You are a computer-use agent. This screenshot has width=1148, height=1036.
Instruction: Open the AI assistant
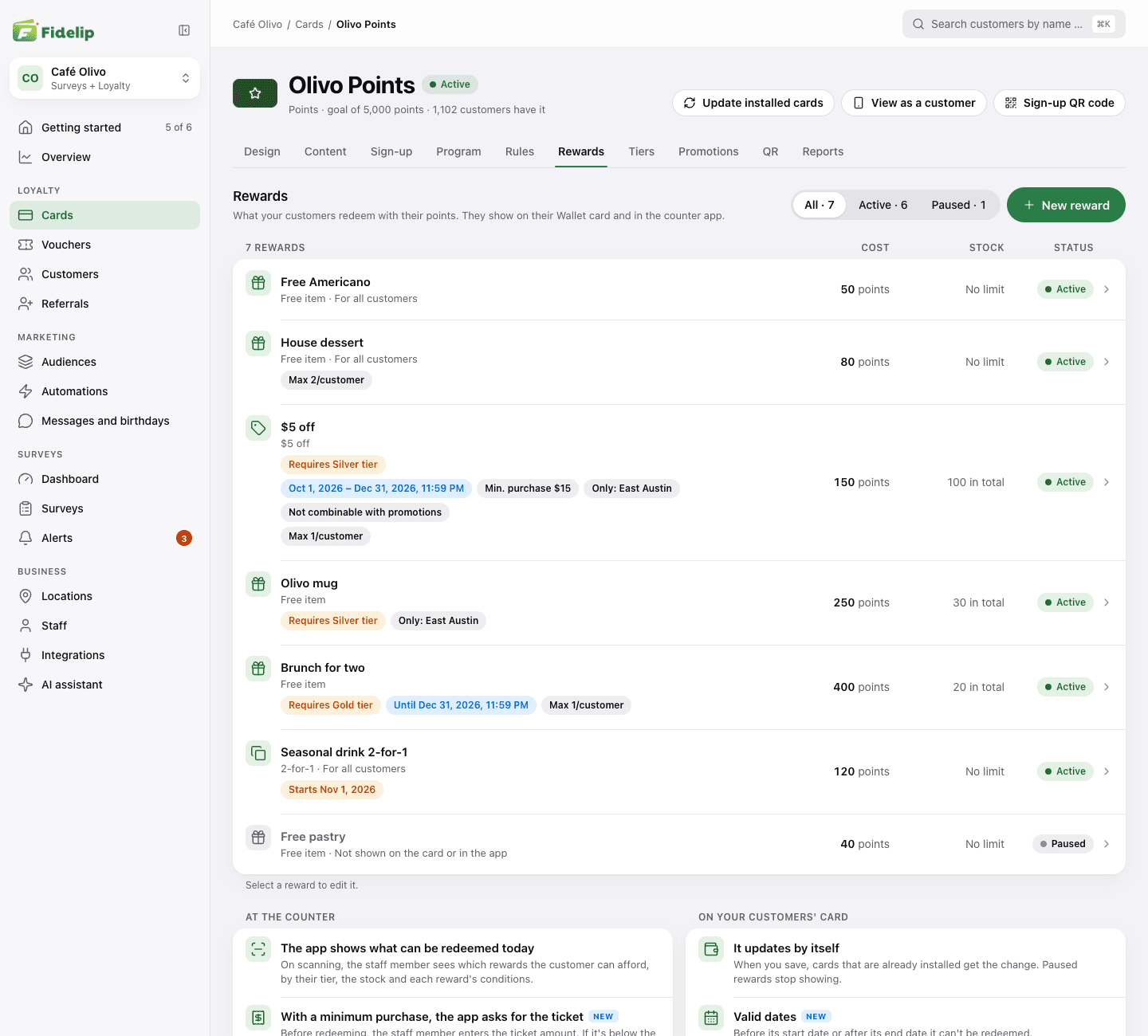click(104, 685)
